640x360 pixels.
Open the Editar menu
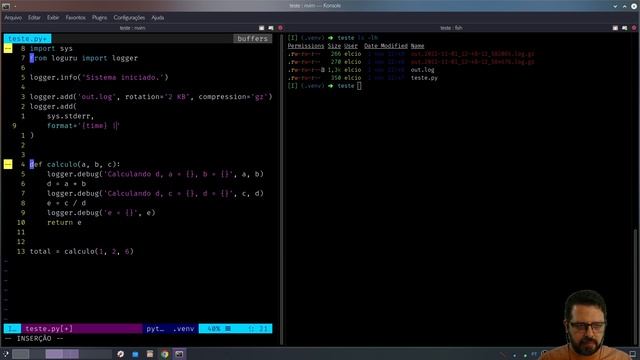point(34,18)
